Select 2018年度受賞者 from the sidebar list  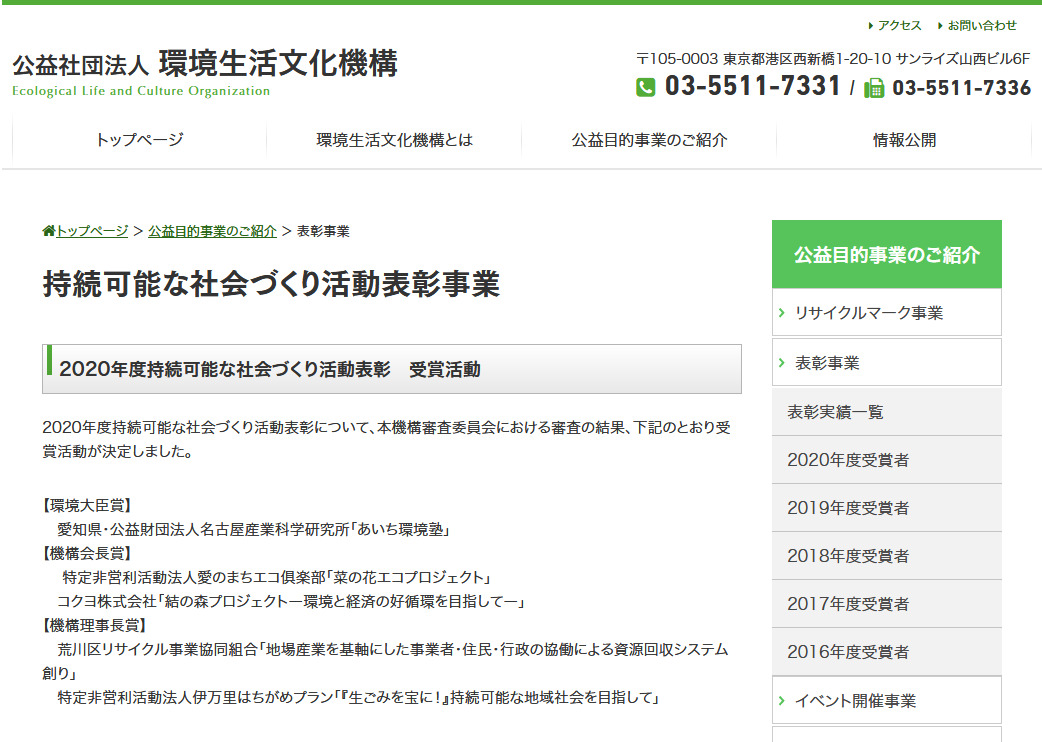click(x=848, y=556)
